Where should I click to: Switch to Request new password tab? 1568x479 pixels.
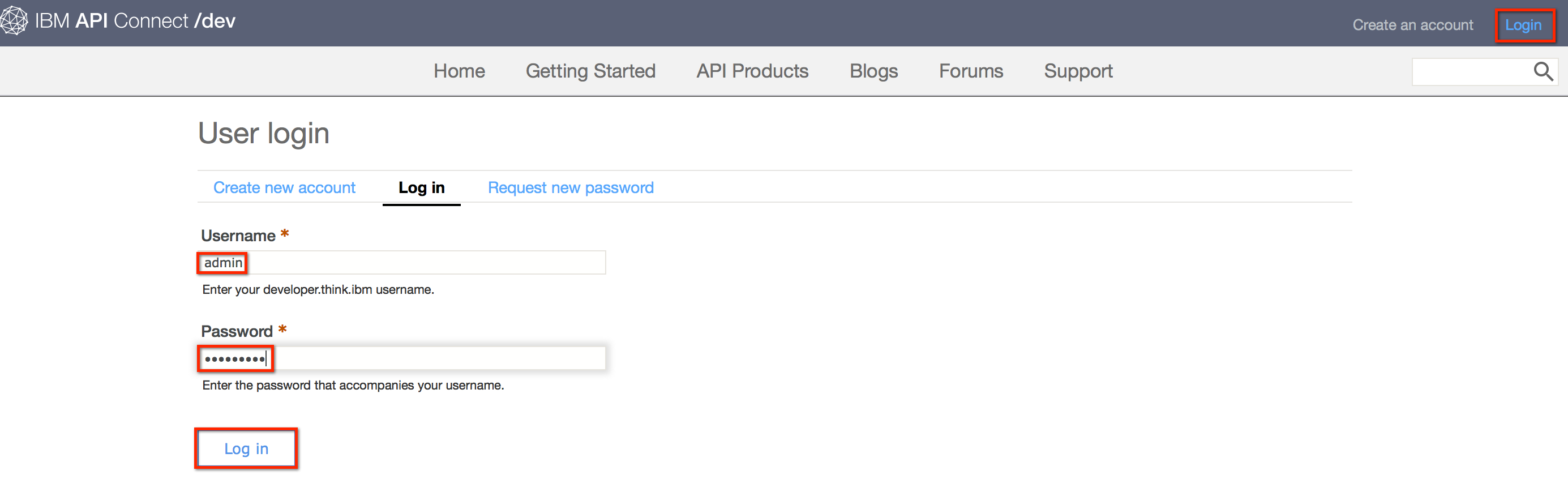tap(571, 187)
